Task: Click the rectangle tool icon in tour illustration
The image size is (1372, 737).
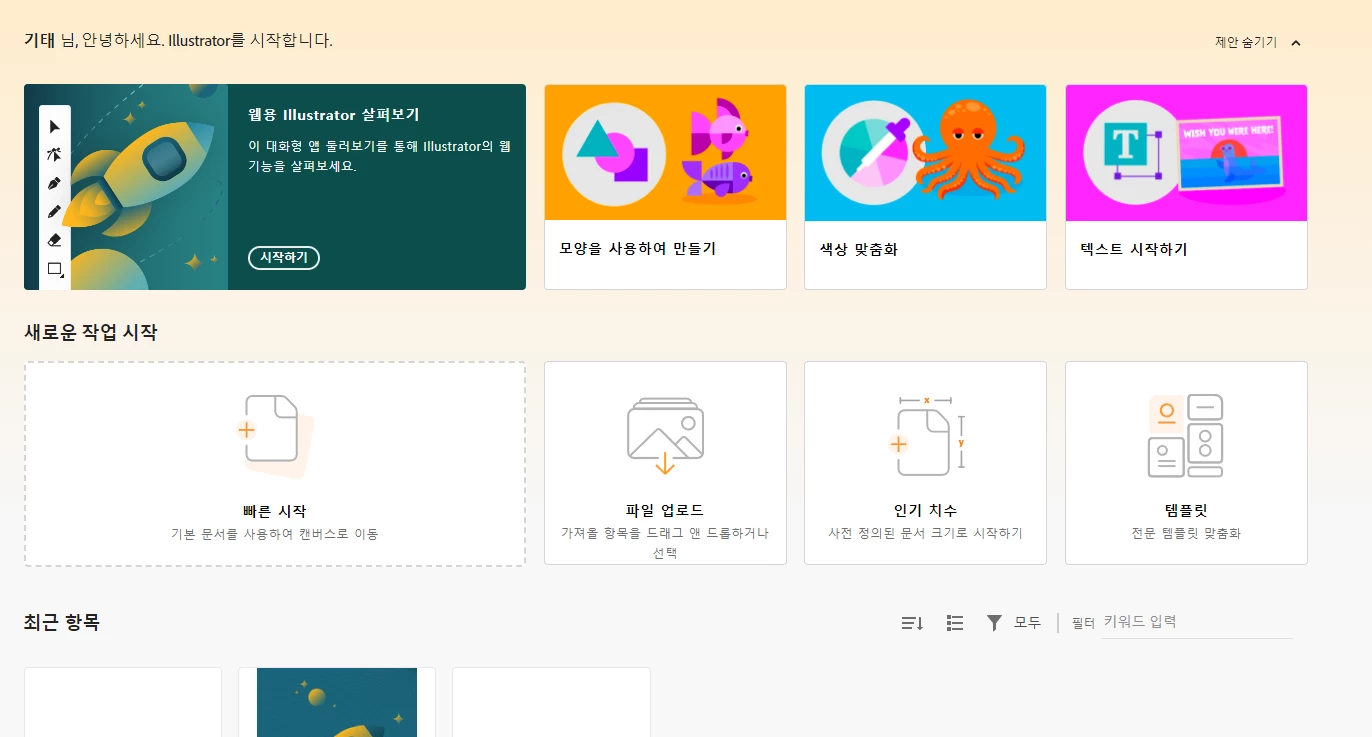Action: [55, 269]
